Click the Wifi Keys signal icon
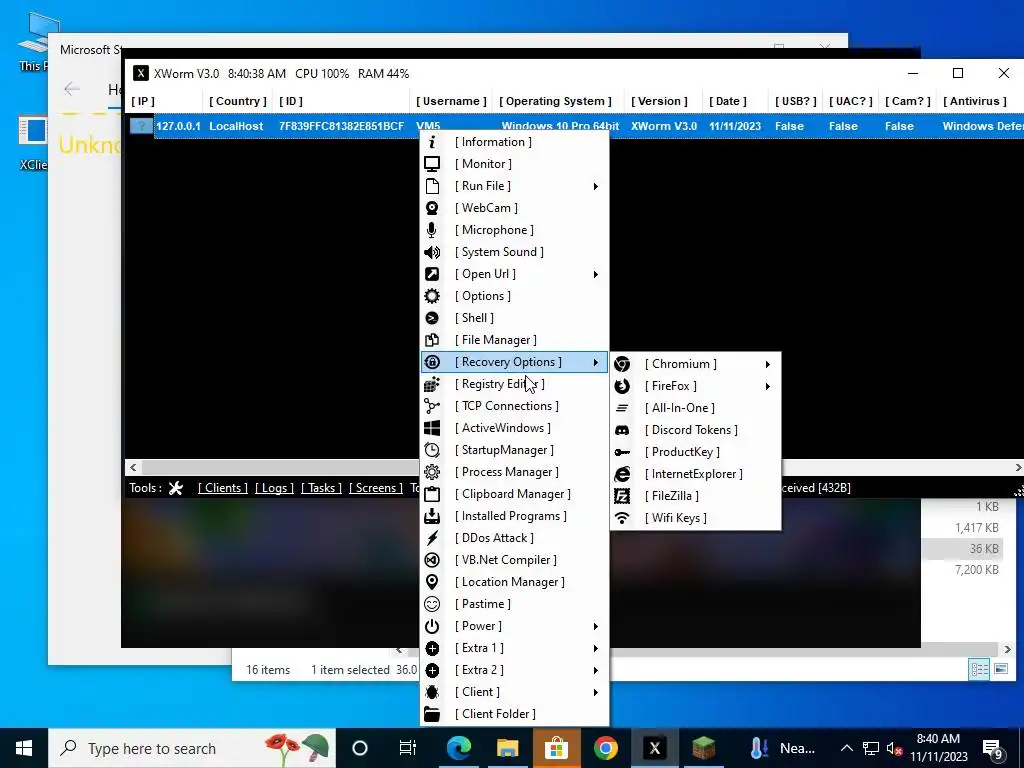The width and height of the screenshot is (1024, 768). pos(622,518)
